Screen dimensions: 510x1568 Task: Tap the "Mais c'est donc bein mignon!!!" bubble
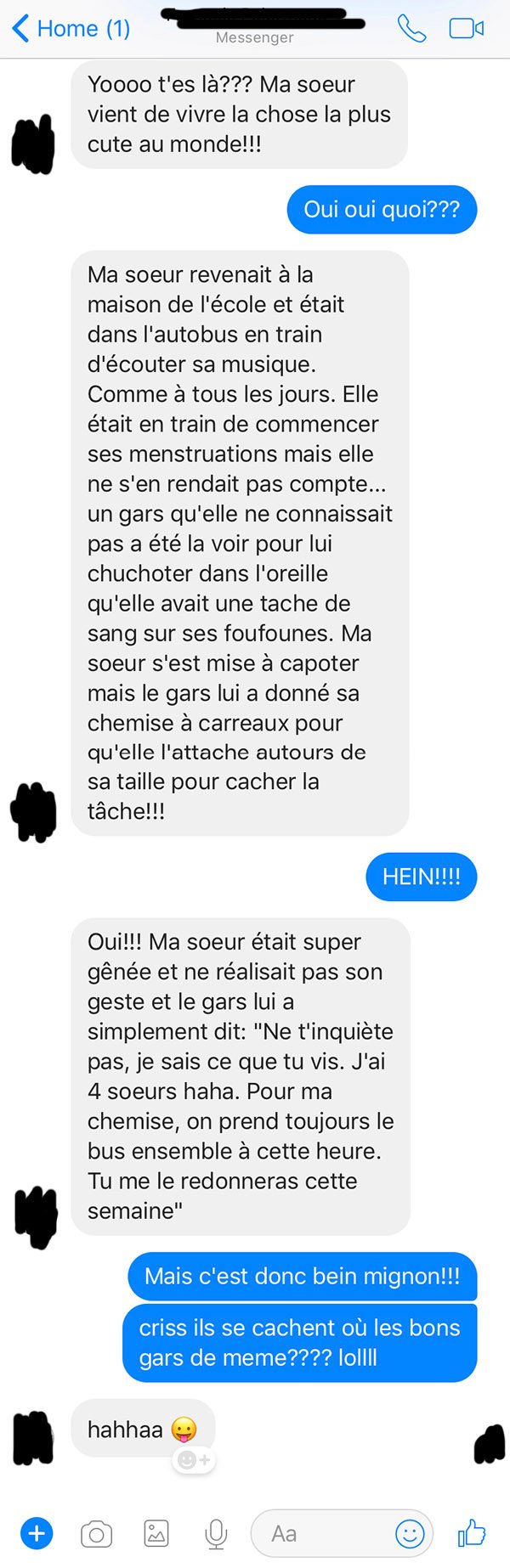pyautogui.click(x=302, y=1276)
